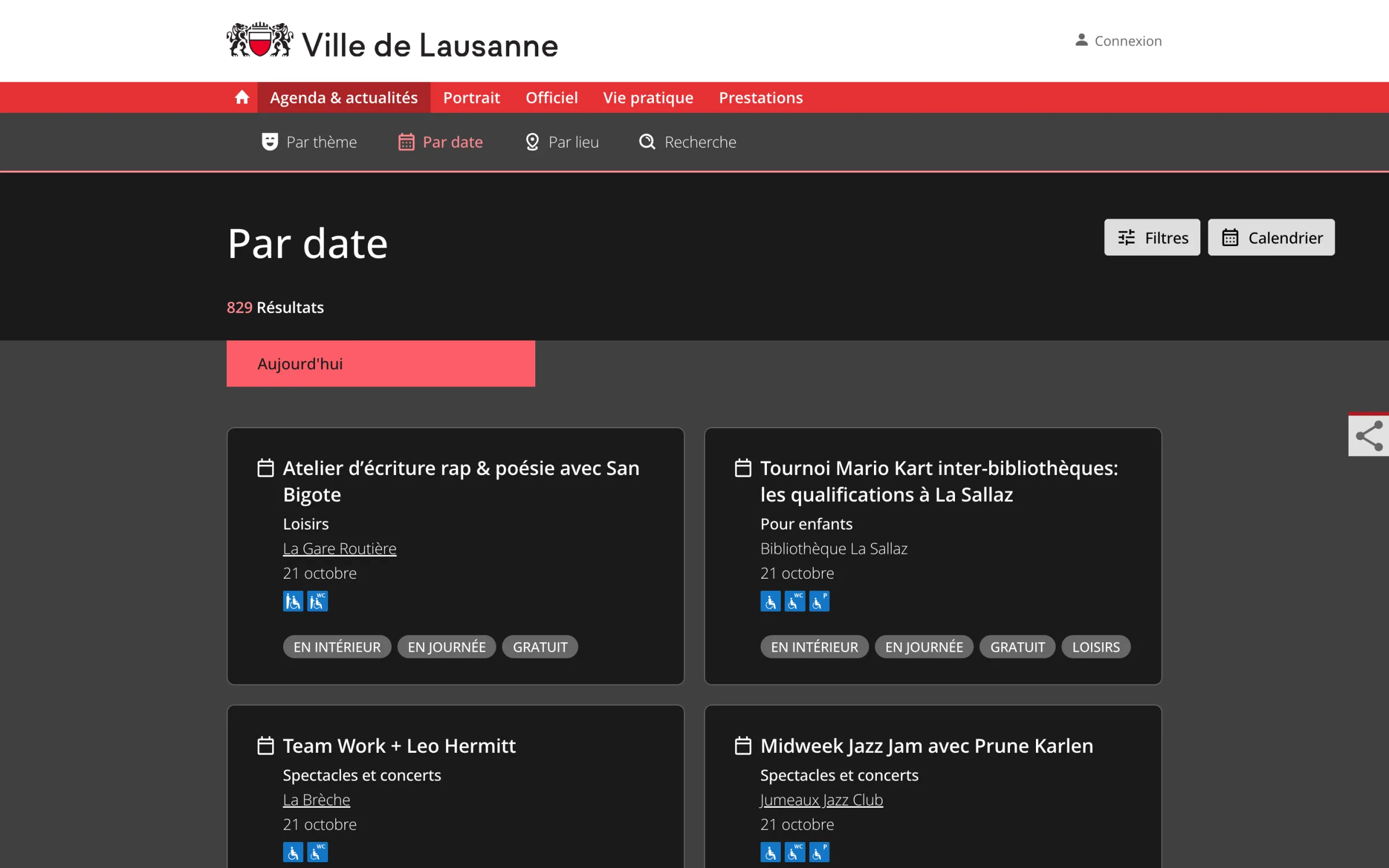
Task: Click wheelchair access icon on Mario Kart card
Action: pyautogui.click(x=770, y=601)
